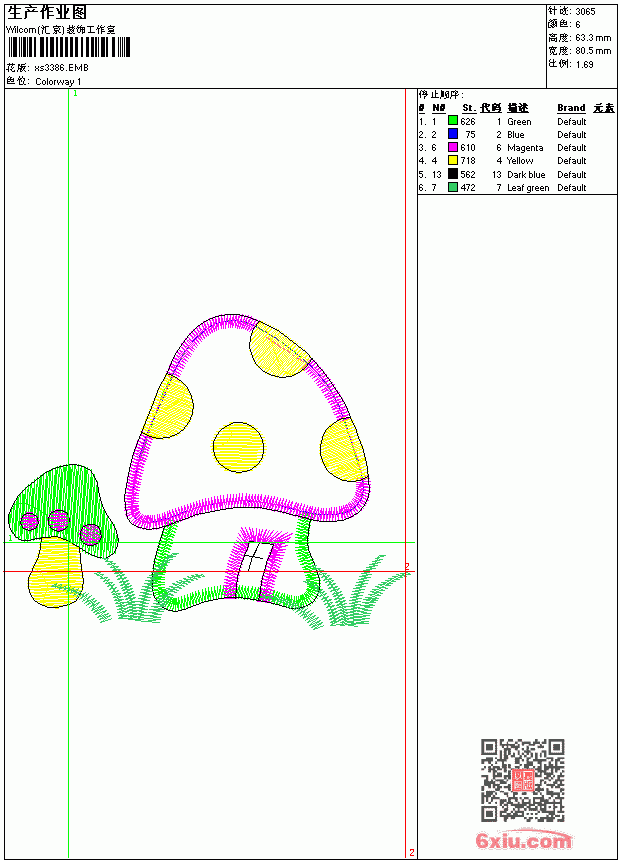Click the red marker number 2 at bottom
The width and height of the screenshot is (620, 860).
click(412, 852)
